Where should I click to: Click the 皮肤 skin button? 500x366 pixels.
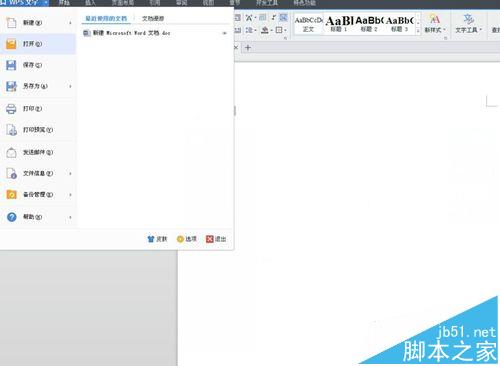click(157, 239)
